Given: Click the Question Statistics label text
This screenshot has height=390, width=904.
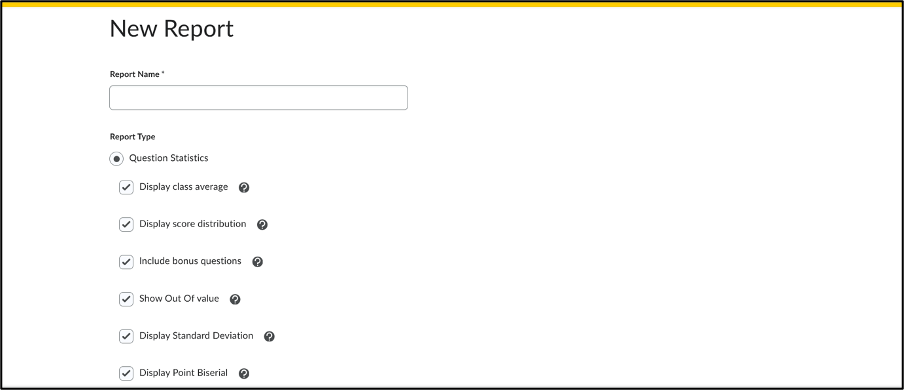Looking at the screenshot, I should click(168, 158).
